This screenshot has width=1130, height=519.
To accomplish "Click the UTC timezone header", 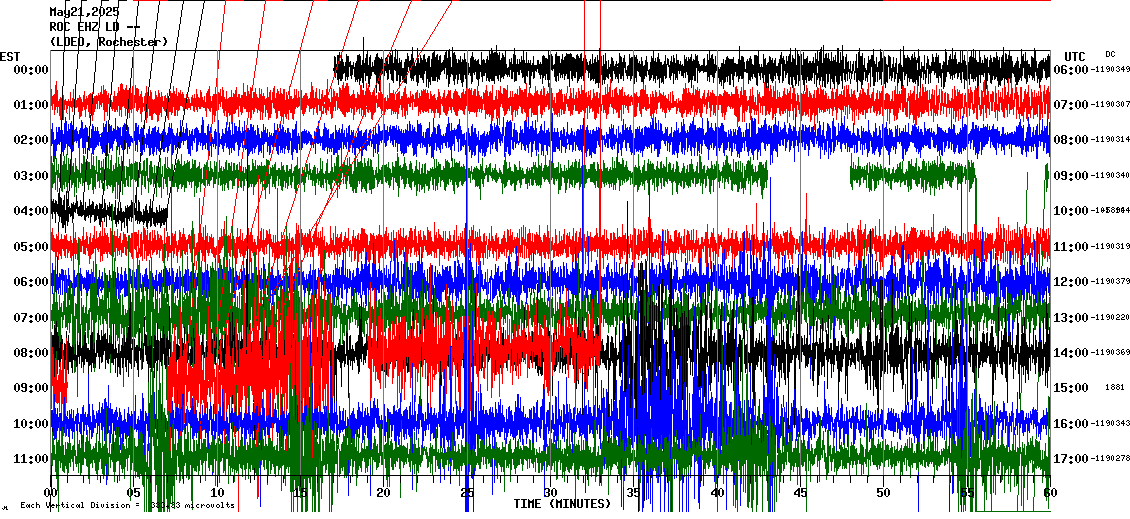I will click(1075, 56).
